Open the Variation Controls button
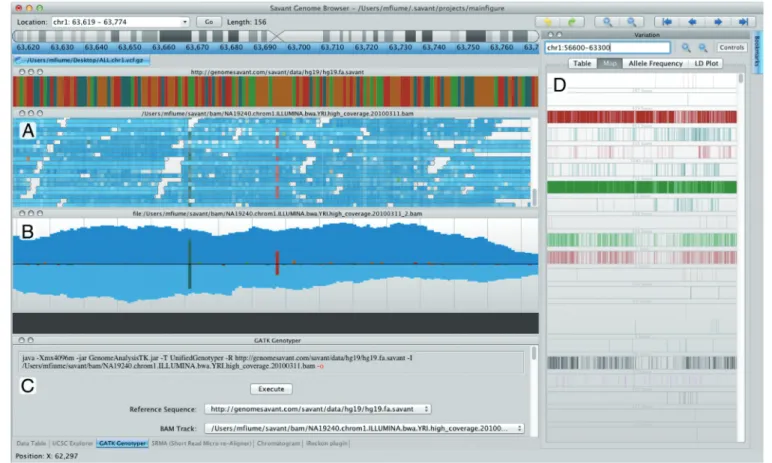772x463 pixels. 731,47
